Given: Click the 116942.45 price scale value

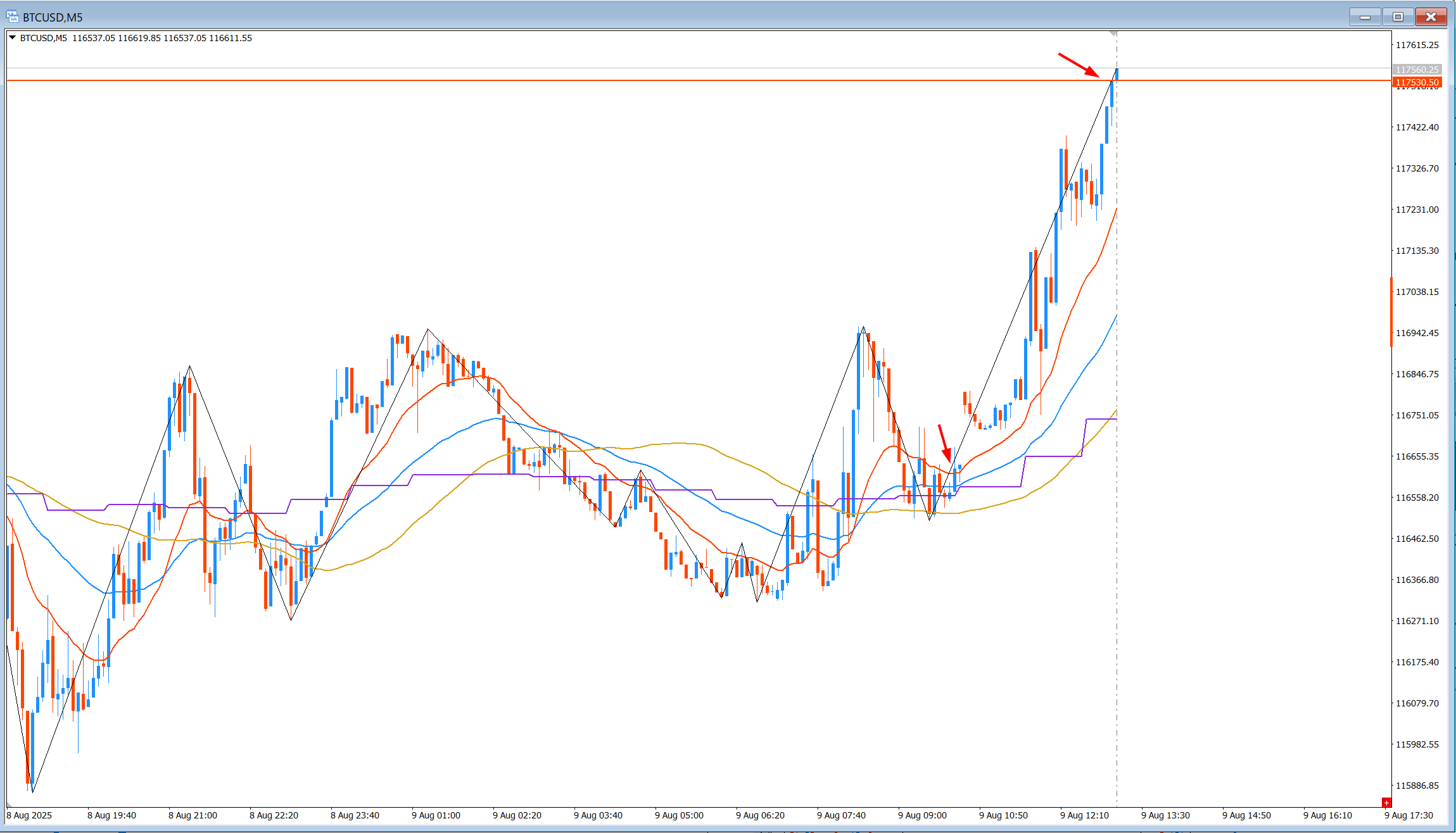Looking at the screenshot, I should (x=1417, y=333).
